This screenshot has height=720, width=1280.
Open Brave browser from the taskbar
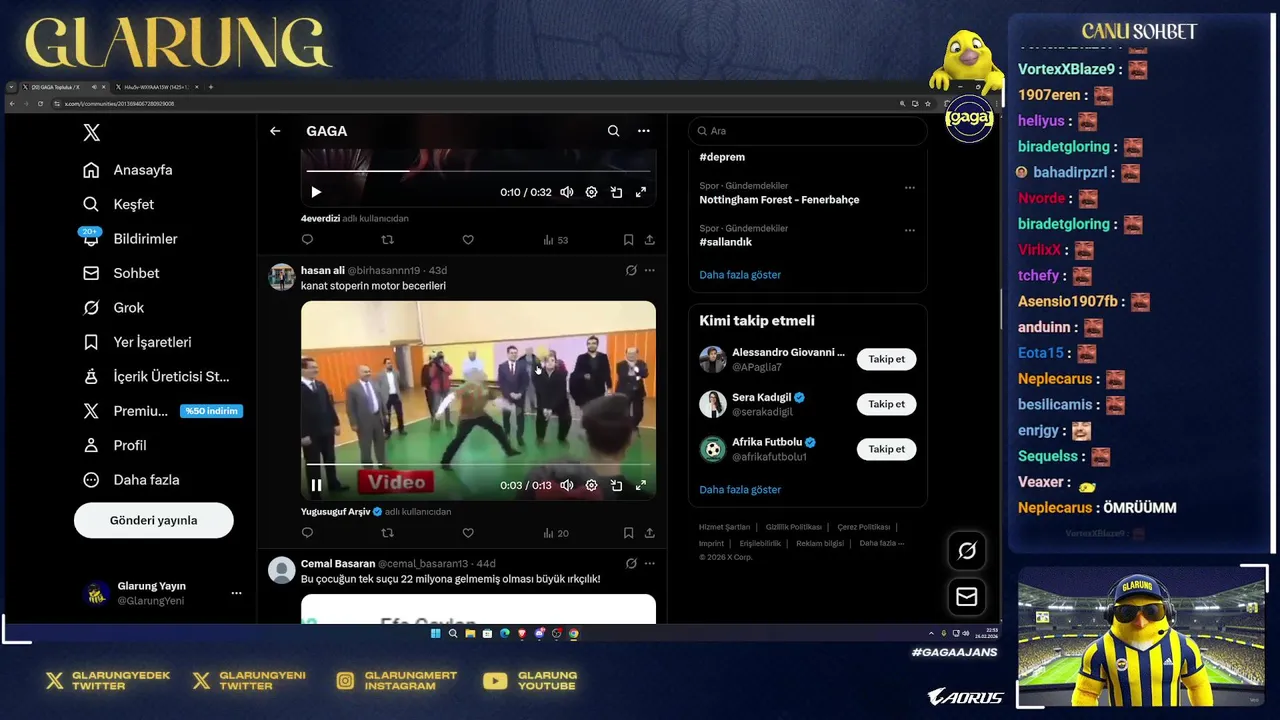pyautogui.click(x=522, y=633)
